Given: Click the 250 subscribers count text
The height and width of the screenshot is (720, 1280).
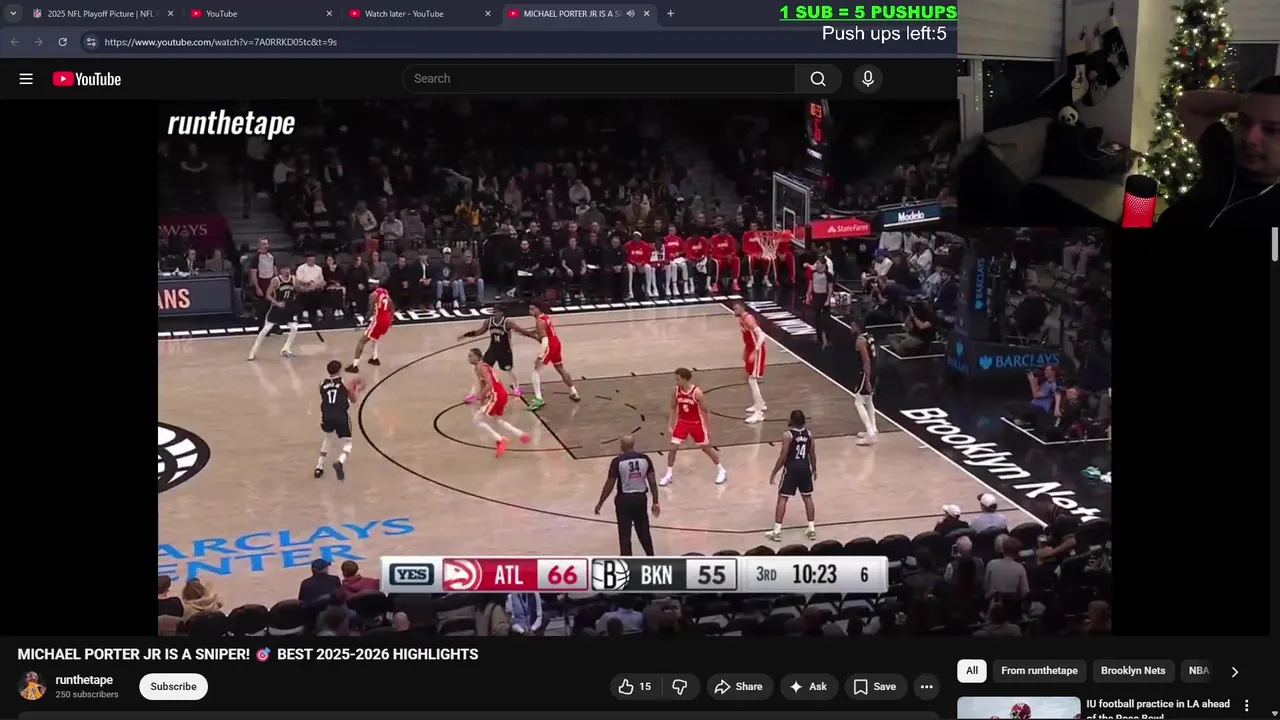Looking at the screenshot, I should tap(87, 694).
